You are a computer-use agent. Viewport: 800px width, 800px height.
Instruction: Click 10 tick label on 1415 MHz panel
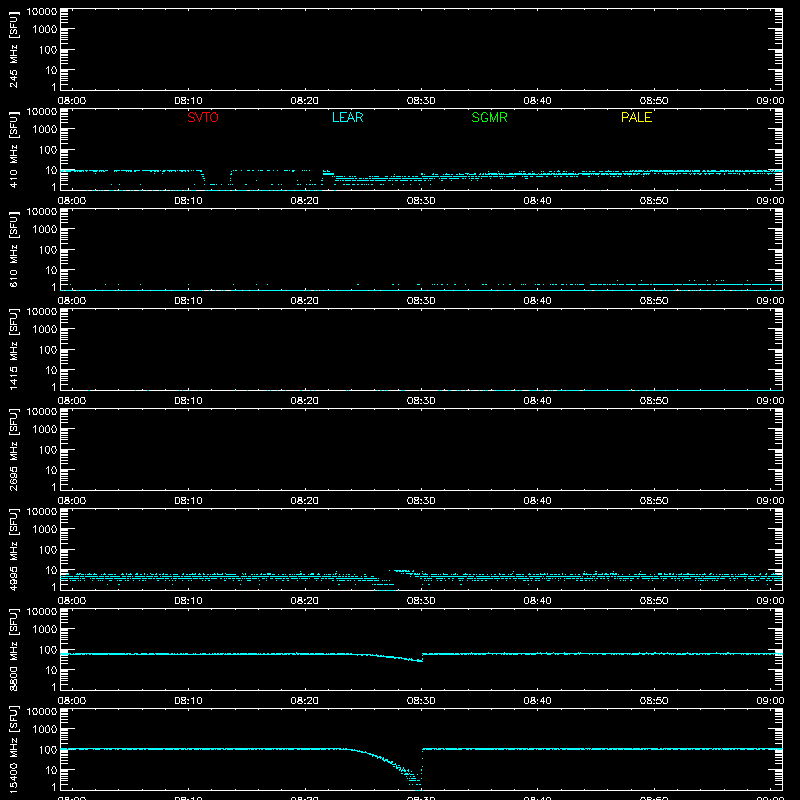coord(51,370)
